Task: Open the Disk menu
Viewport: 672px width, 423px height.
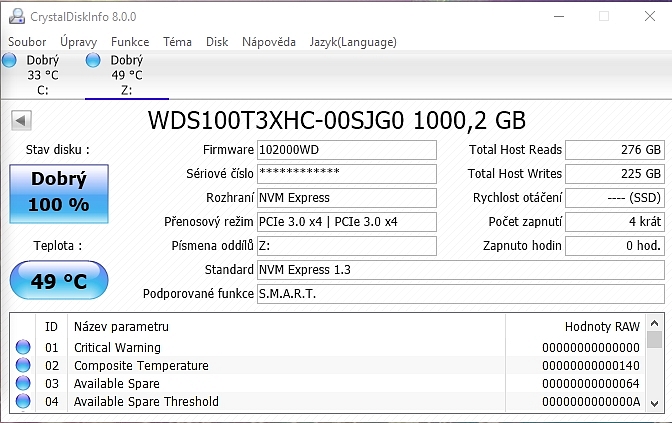Action: [x=217, y=42]
